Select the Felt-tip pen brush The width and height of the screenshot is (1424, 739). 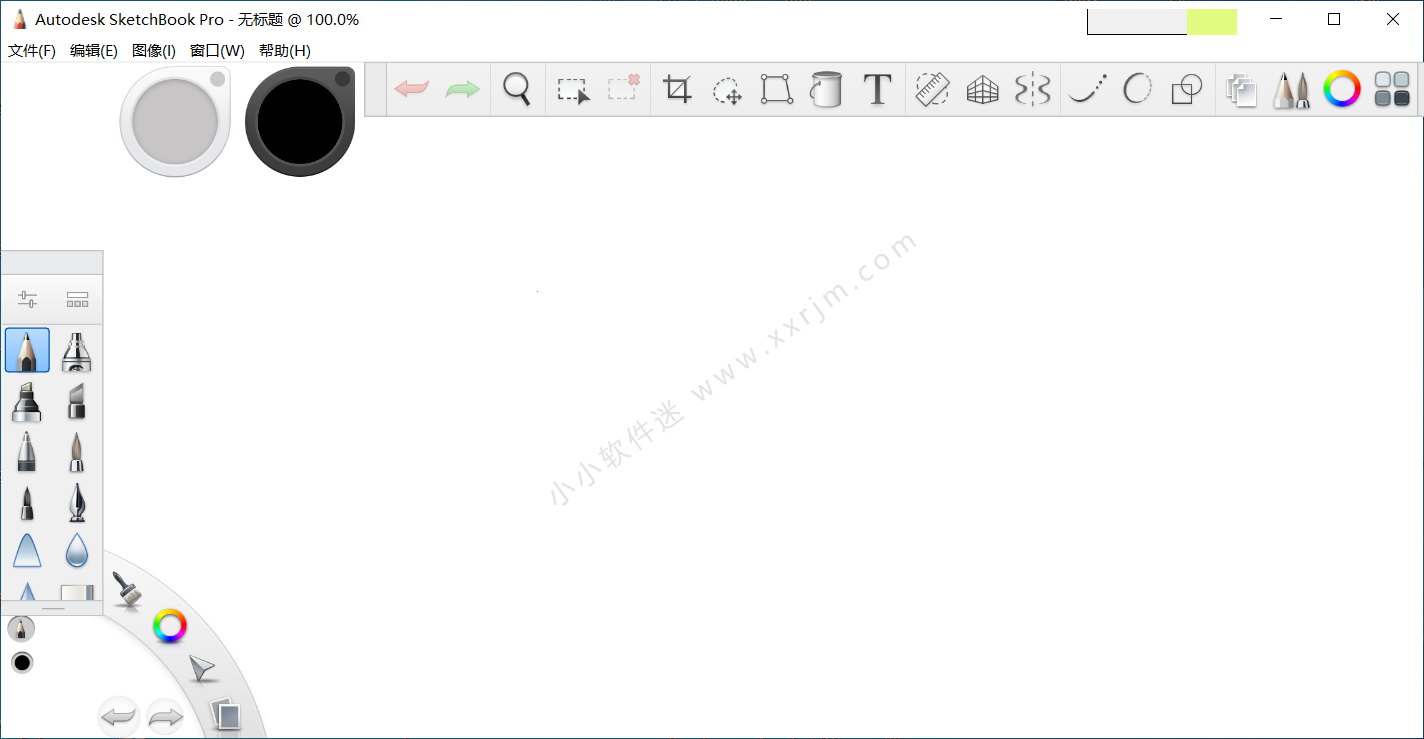27,502
